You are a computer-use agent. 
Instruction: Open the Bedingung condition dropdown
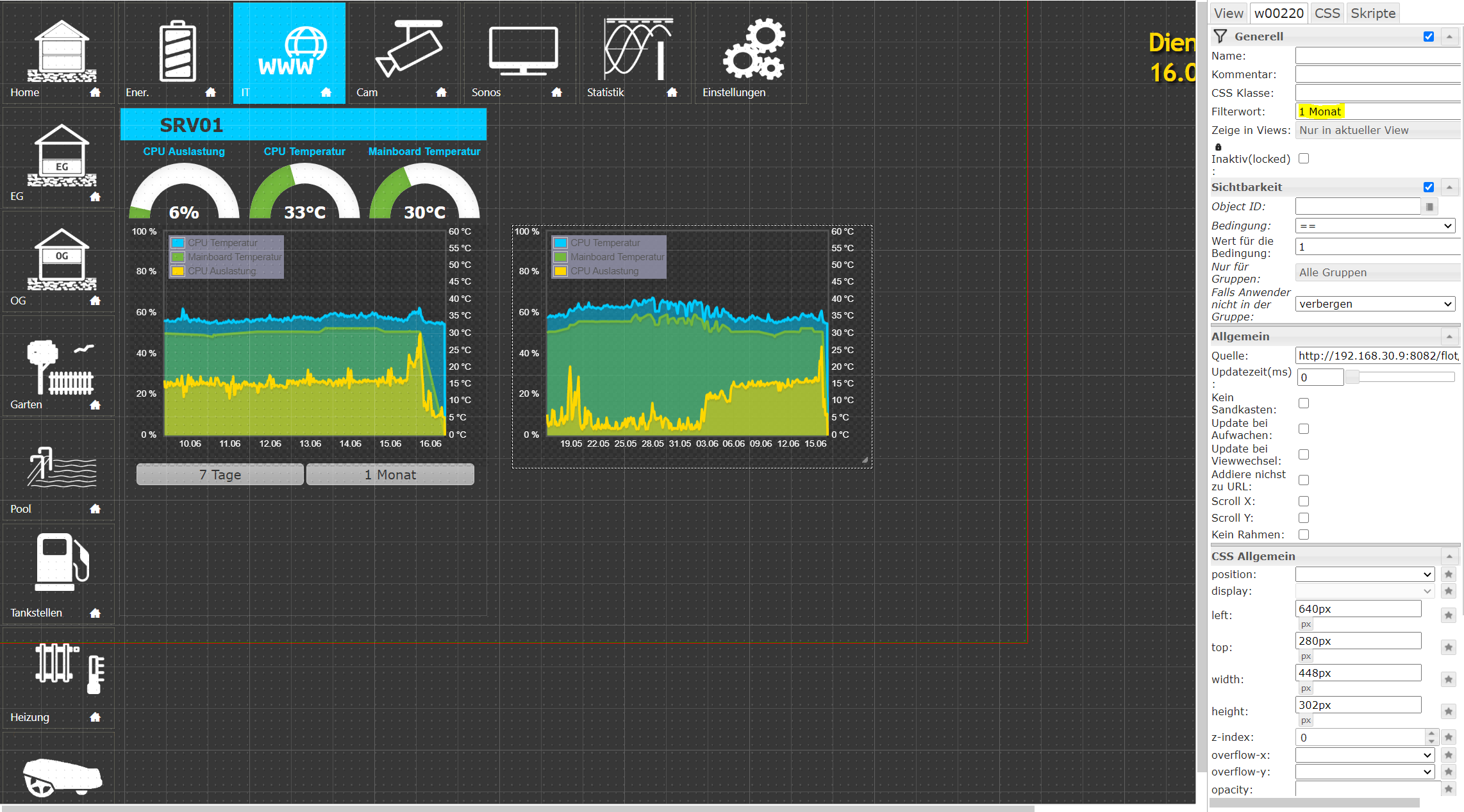(1374, 226)
